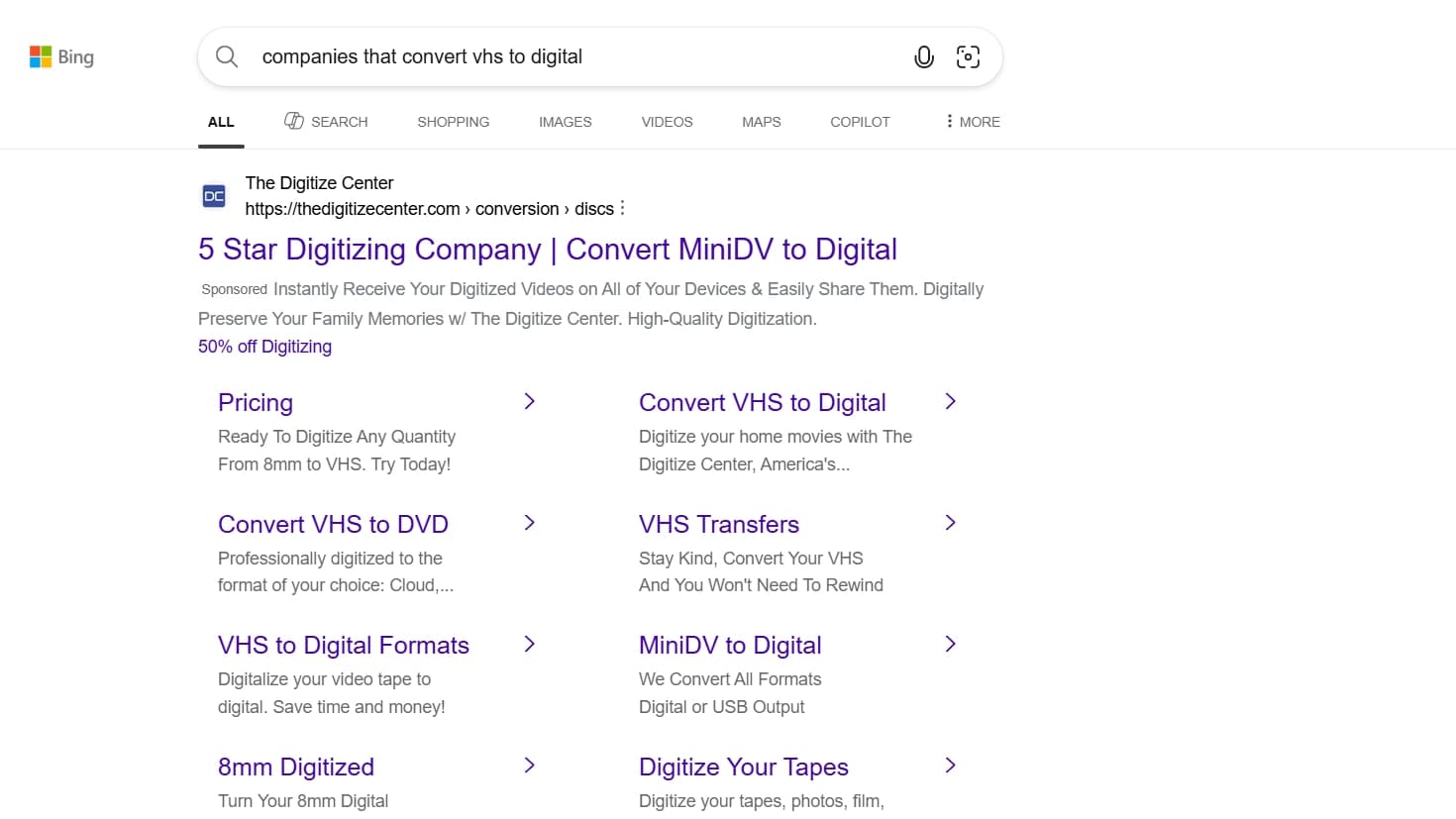This screenshot has width=1456, height=819.
Task: Click the Bing logo
Action: tap(61, 56)
